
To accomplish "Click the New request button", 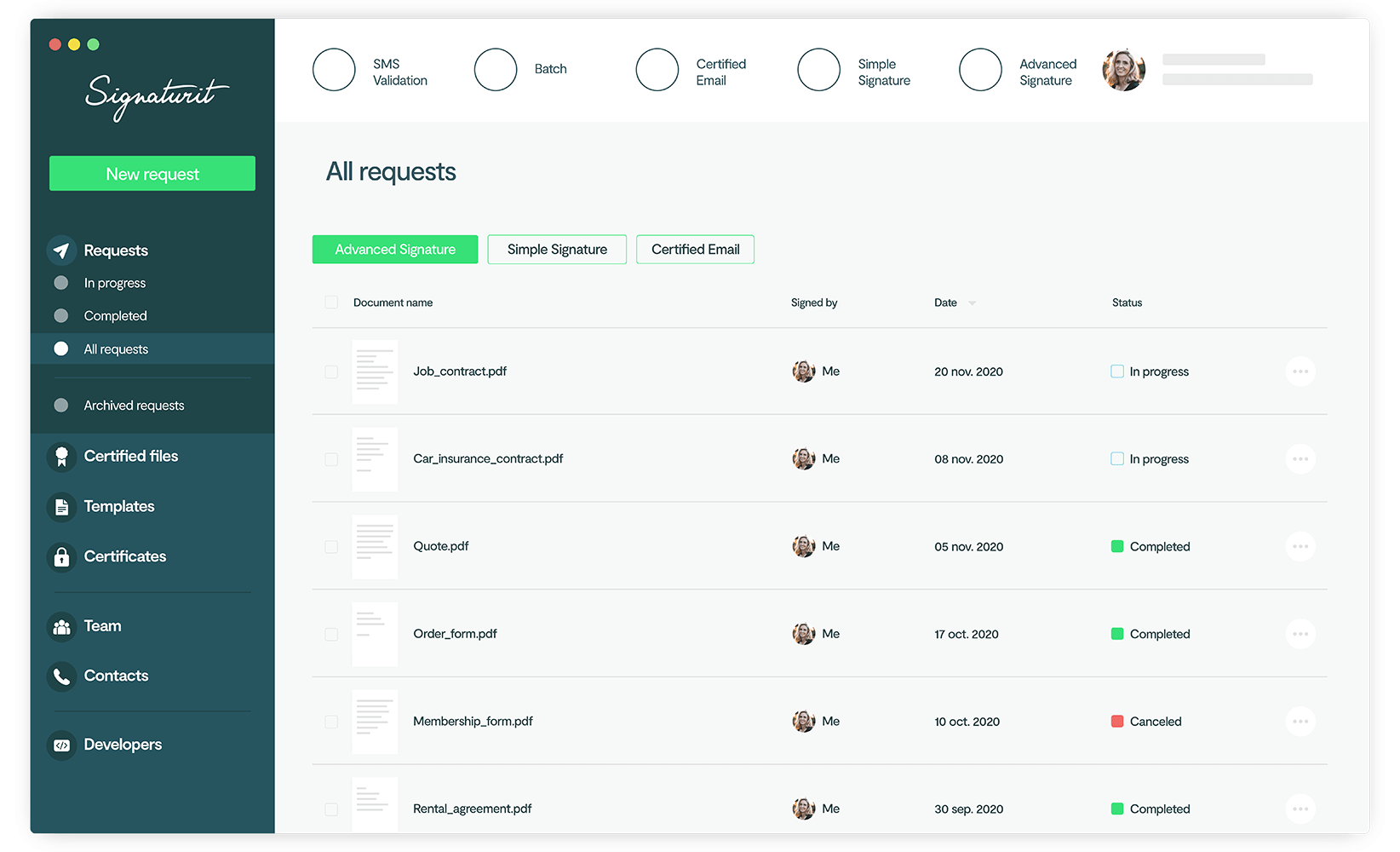I will point(152,174).
